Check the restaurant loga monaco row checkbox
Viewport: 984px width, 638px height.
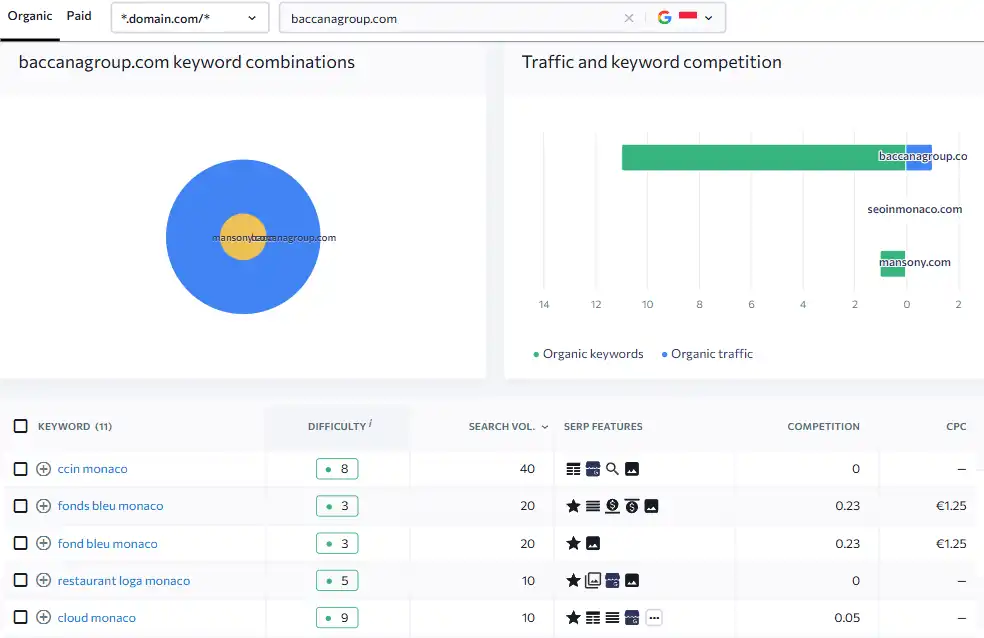click(x=21, y=580)
